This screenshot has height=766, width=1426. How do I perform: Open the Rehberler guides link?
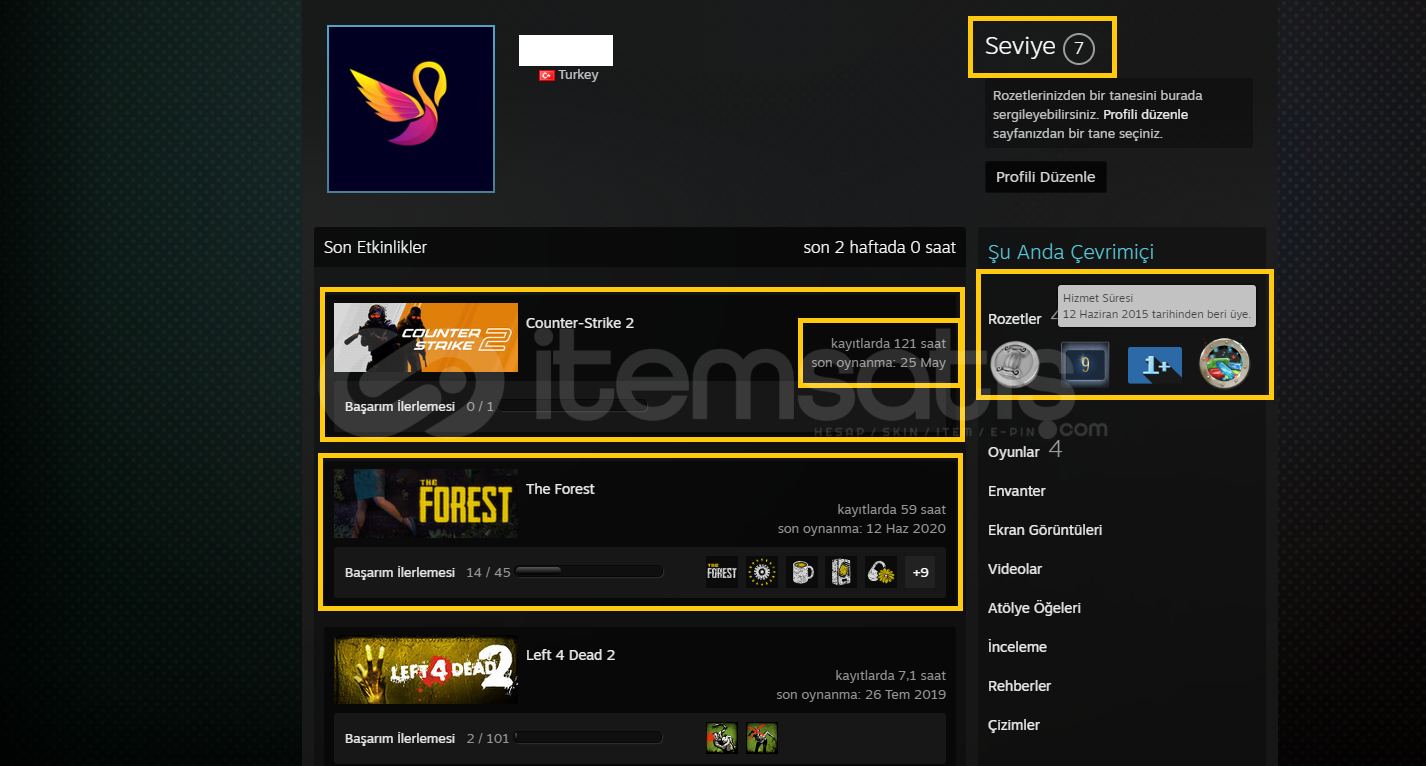tap(1019, 686)
